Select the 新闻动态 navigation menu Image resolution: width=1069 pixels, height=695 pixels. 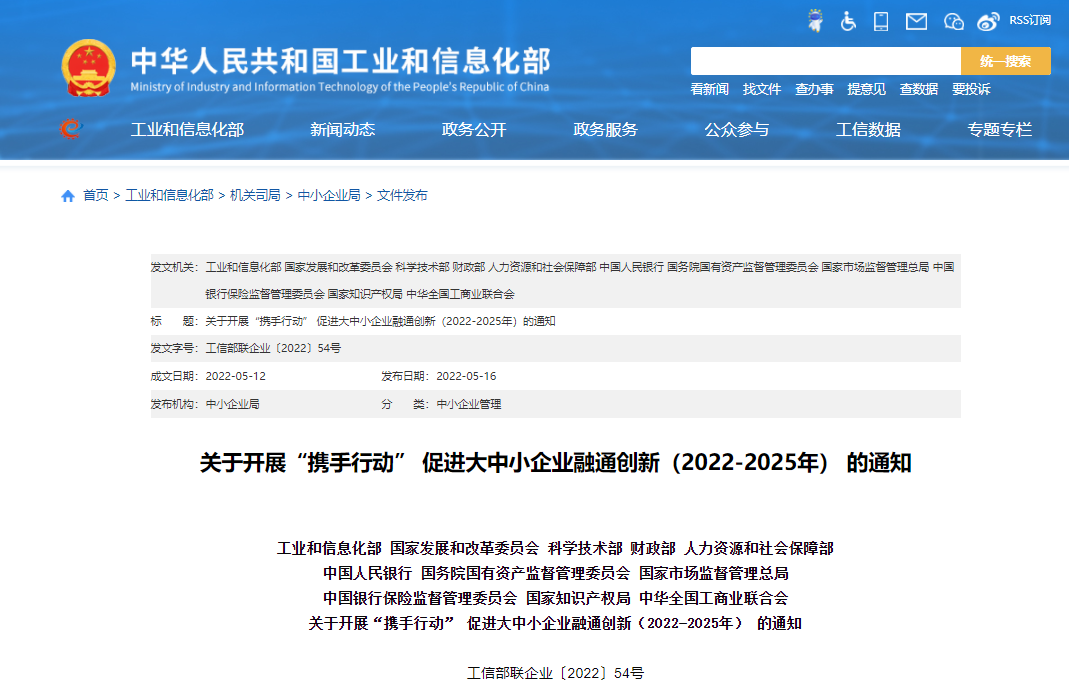pyautogui.click(x=342, y=130)
